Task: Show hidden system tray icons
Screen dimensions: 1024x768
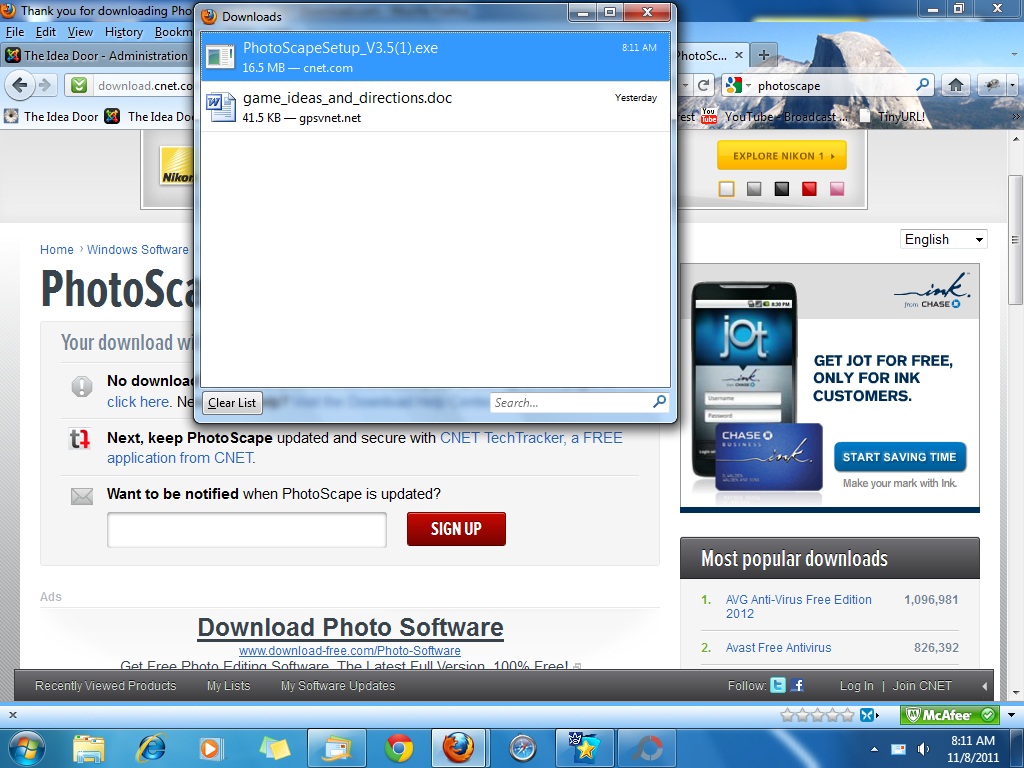Action: [874, 749]
